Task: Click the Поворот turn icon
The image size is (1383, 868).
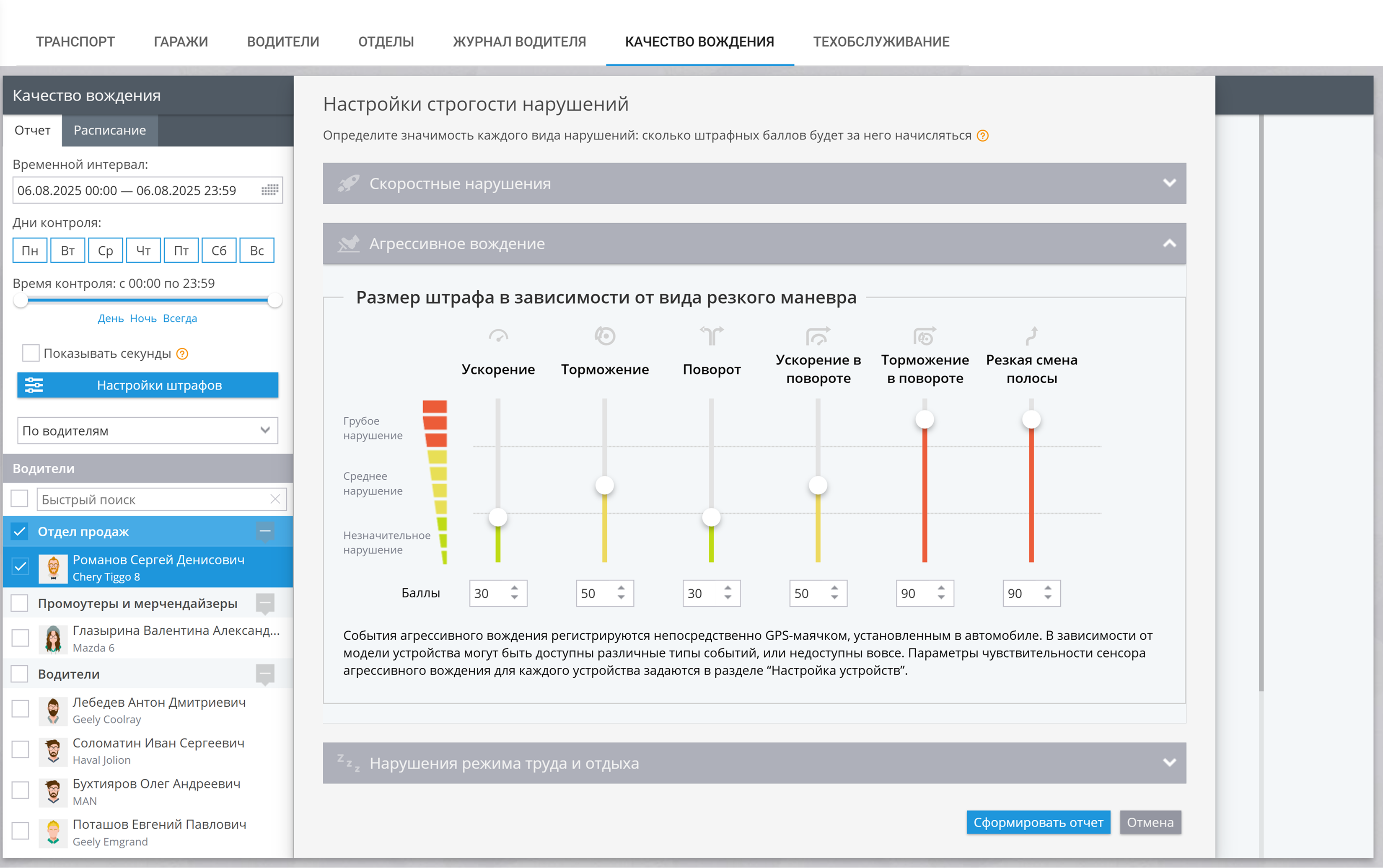Action: click(712, 335)
